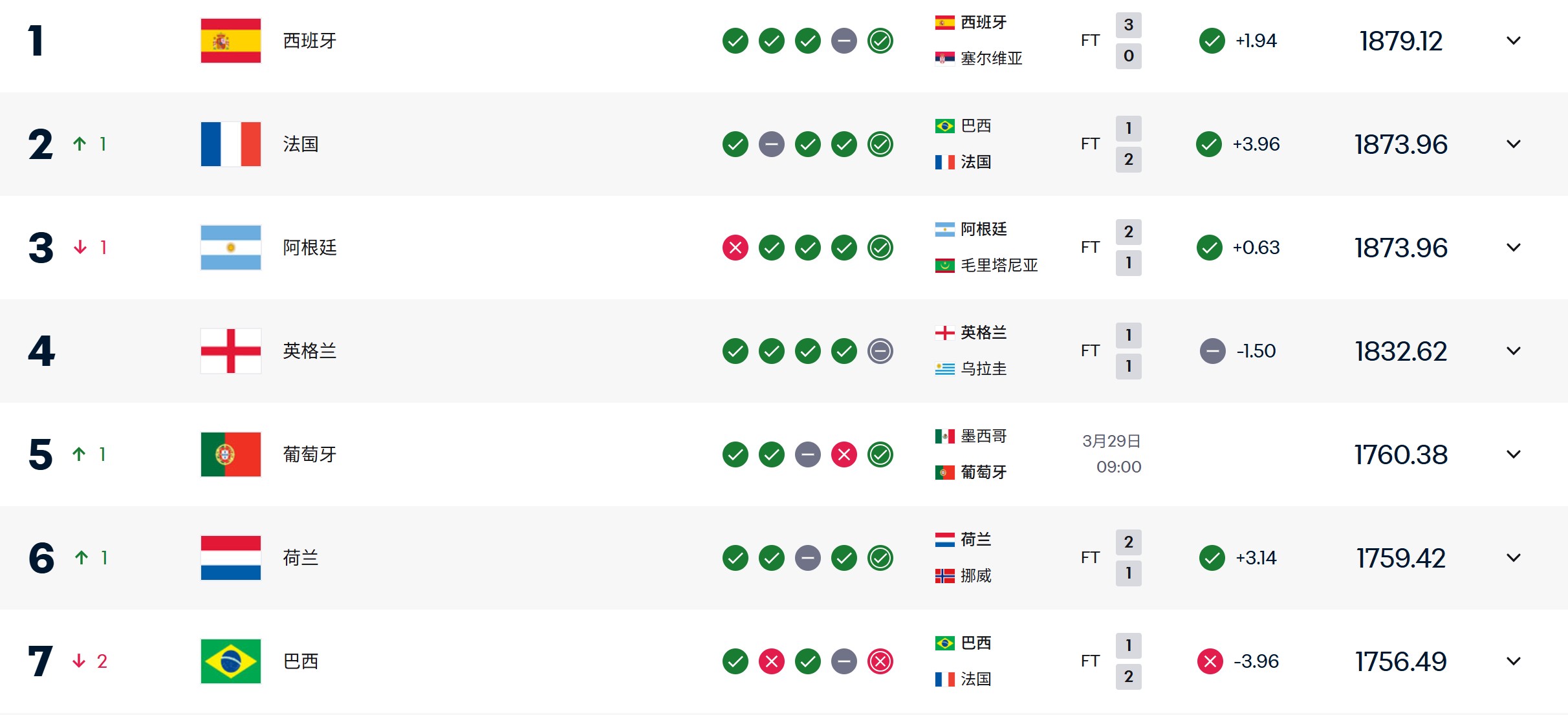Expand the Spain row details

tap(1513, 41)
